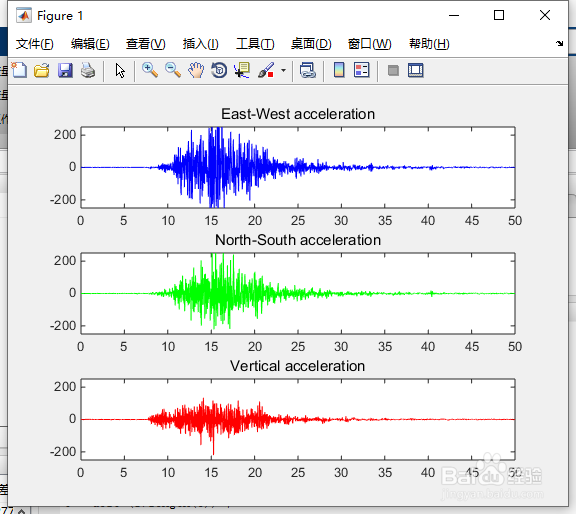Open the 工具(T) menu
The image size is (576, 514).
pos(255,44)
